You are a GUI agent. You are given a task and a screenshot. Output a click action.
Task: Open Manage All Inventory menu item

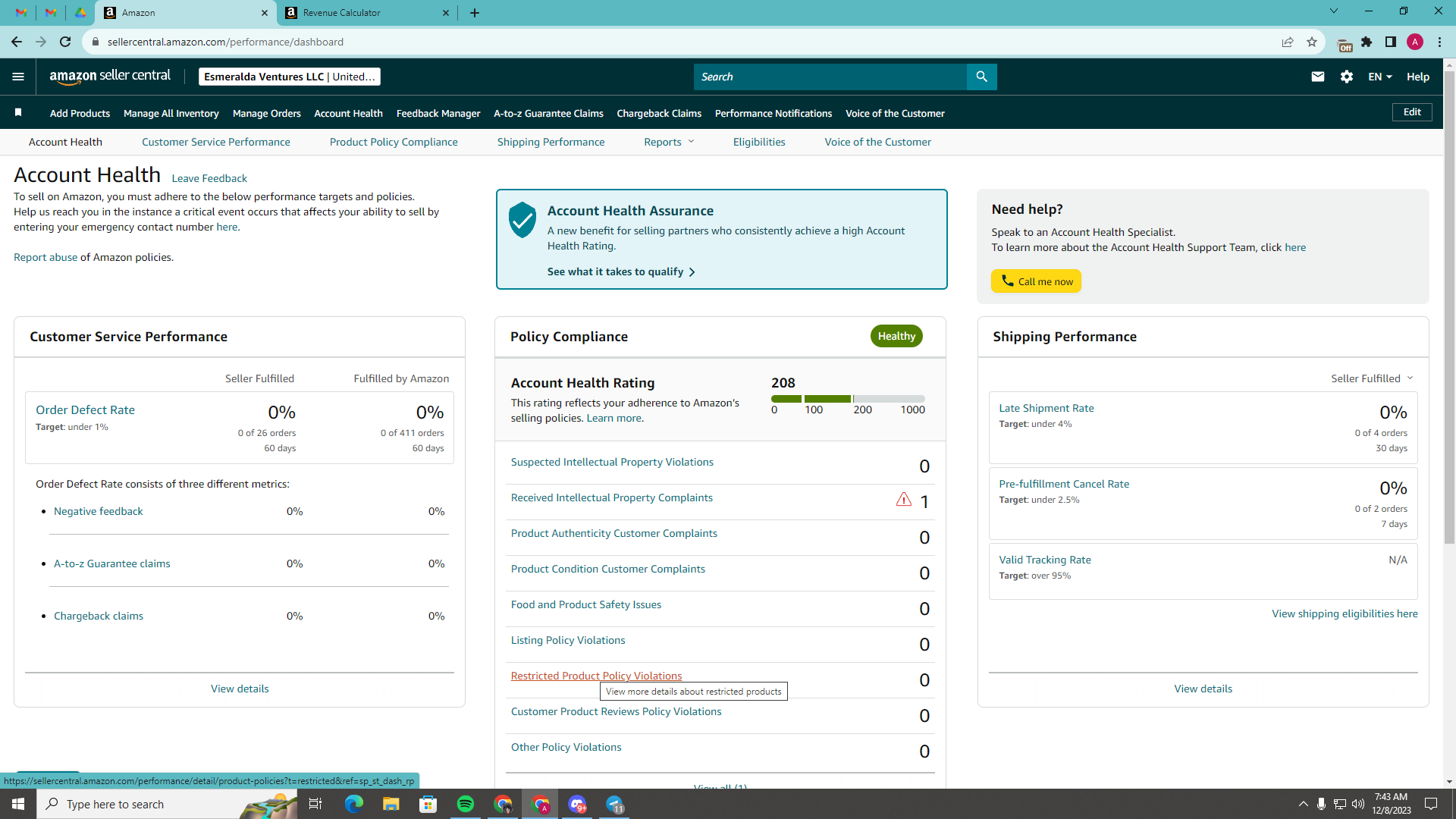point(171,113)
